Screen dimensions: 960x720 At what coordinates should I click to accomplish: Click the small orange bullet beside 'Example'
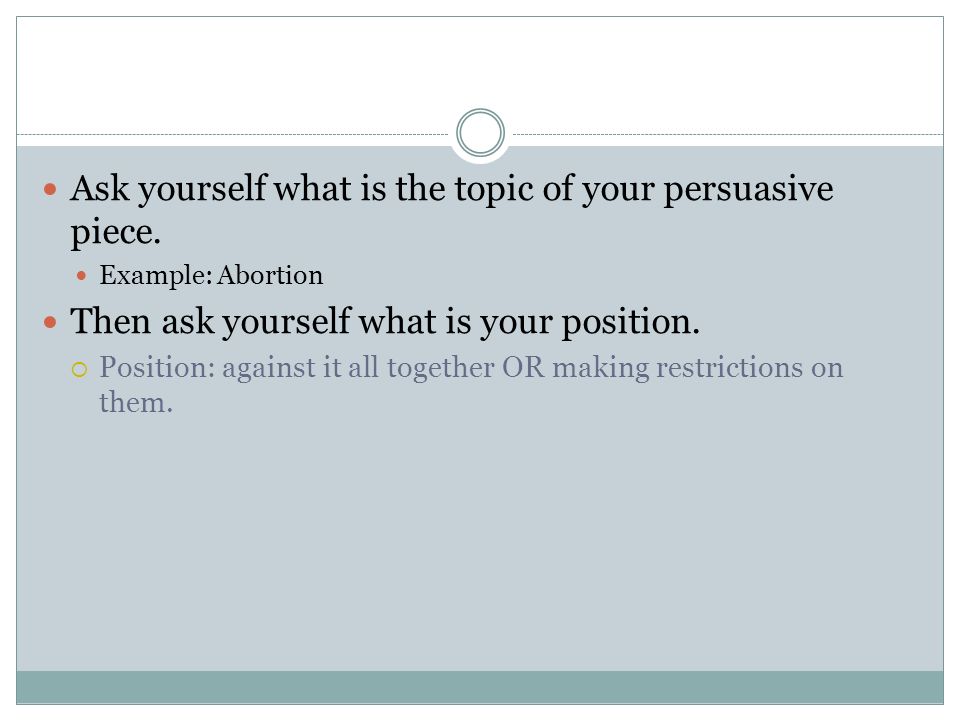[x=81, y=276]
